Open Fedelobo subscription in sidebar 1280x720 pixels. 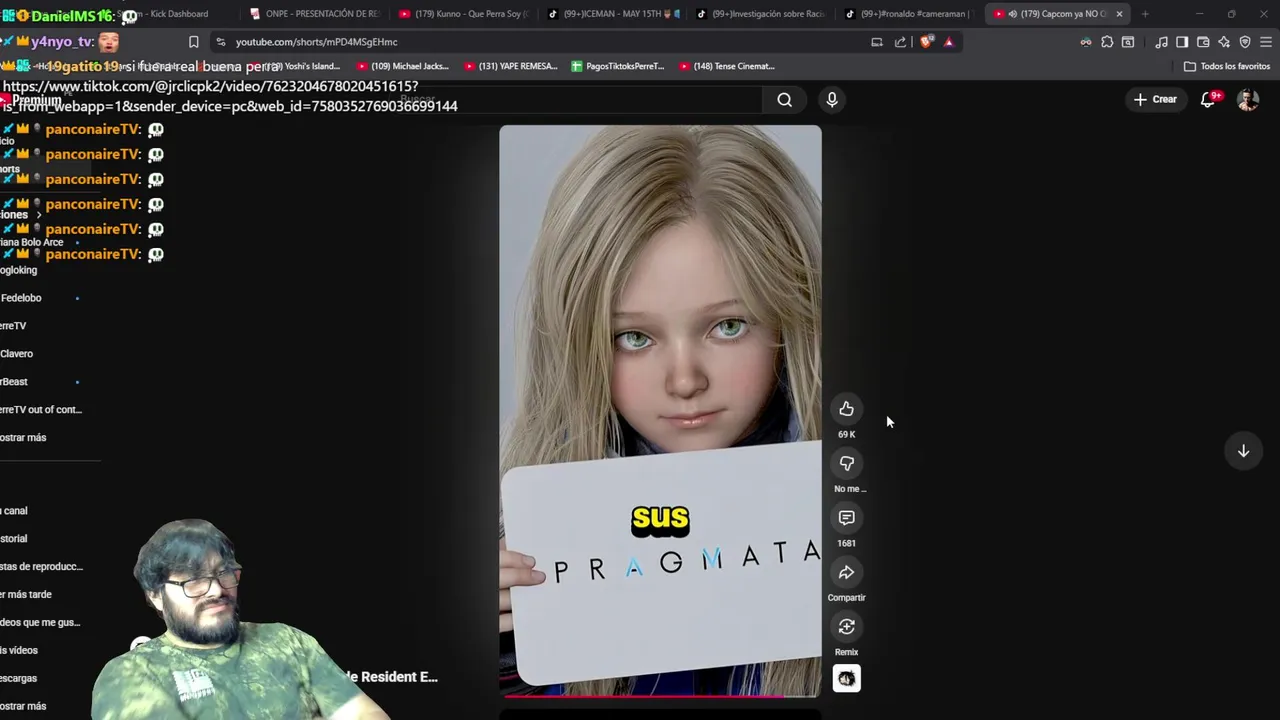tap(21, 298)
